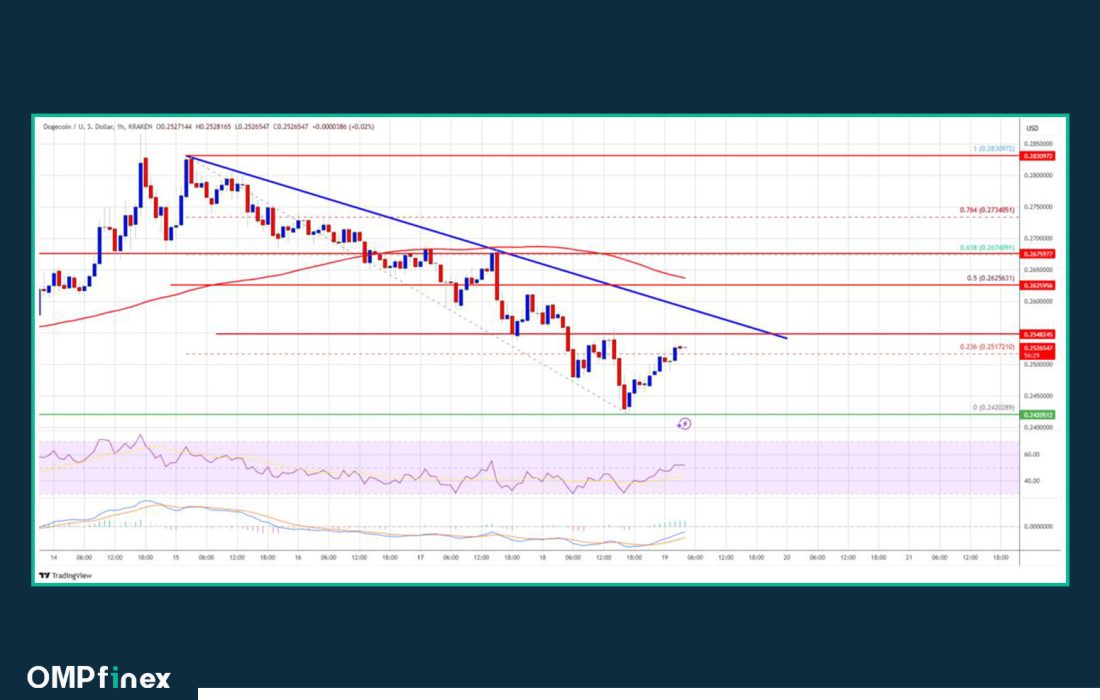Select the 0.618 Fibonacci level label
This screenshot has height=700, width=1100.
985,247
